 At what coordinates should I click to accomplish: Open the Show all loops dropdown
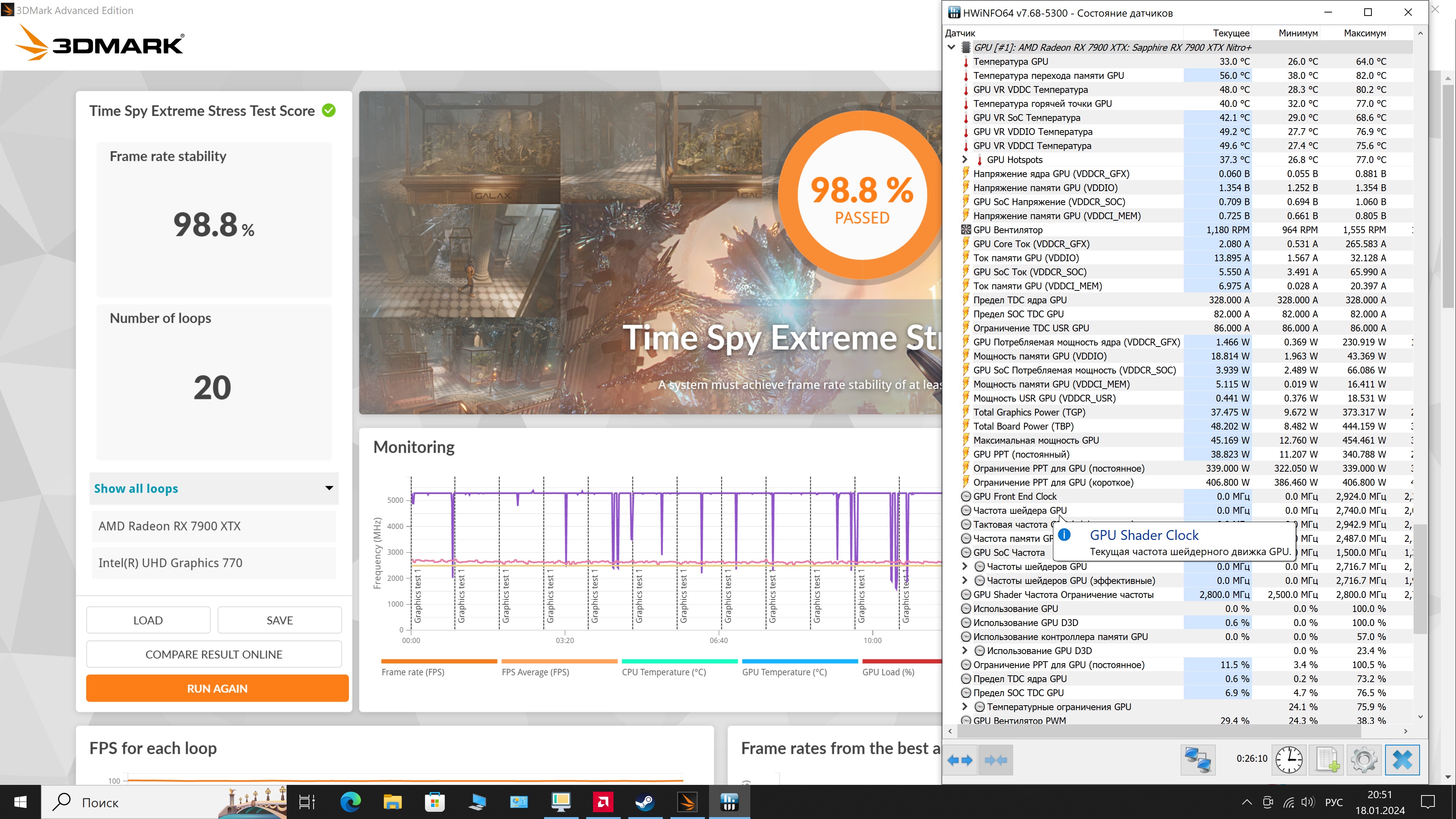213,488
